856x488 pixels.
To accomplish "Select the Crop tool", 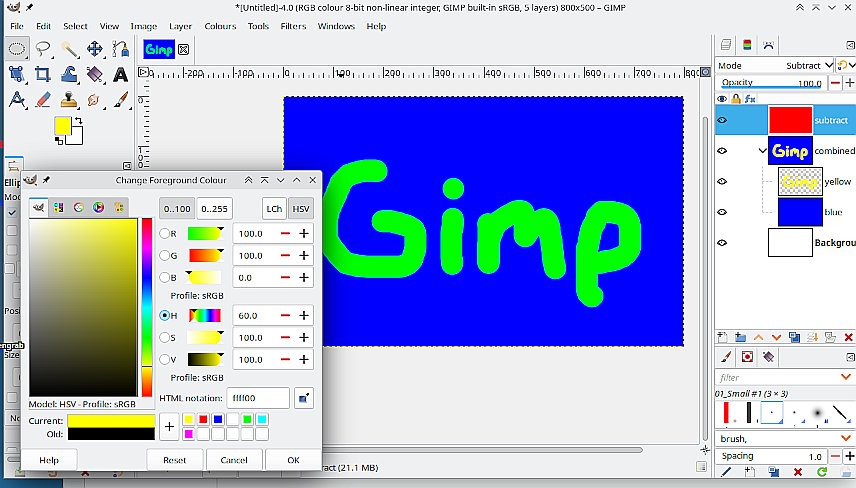I will pyautogui.click(x=43, y=74).
